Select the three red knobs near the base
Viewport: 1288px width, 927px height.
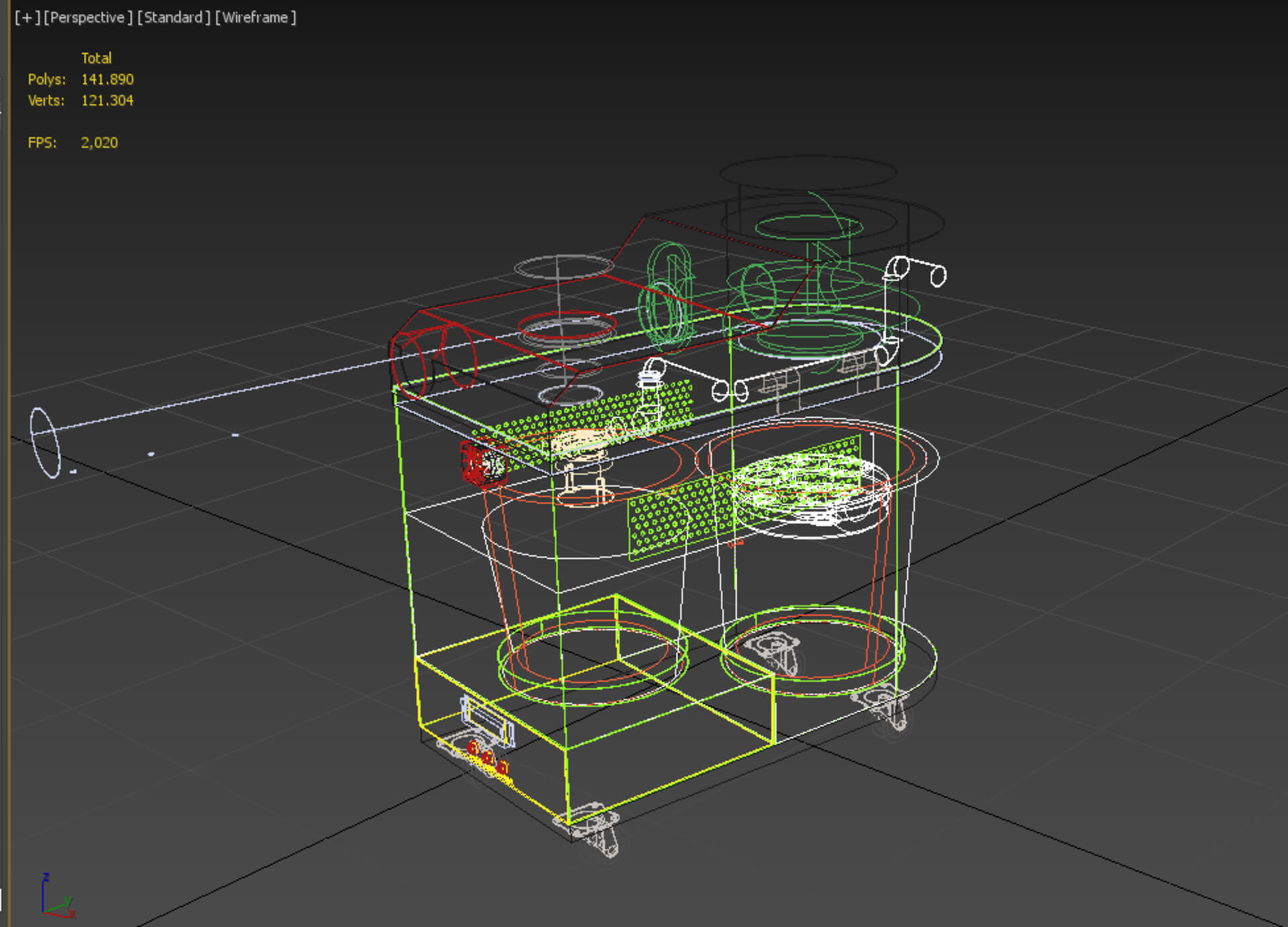coord(488,758)
